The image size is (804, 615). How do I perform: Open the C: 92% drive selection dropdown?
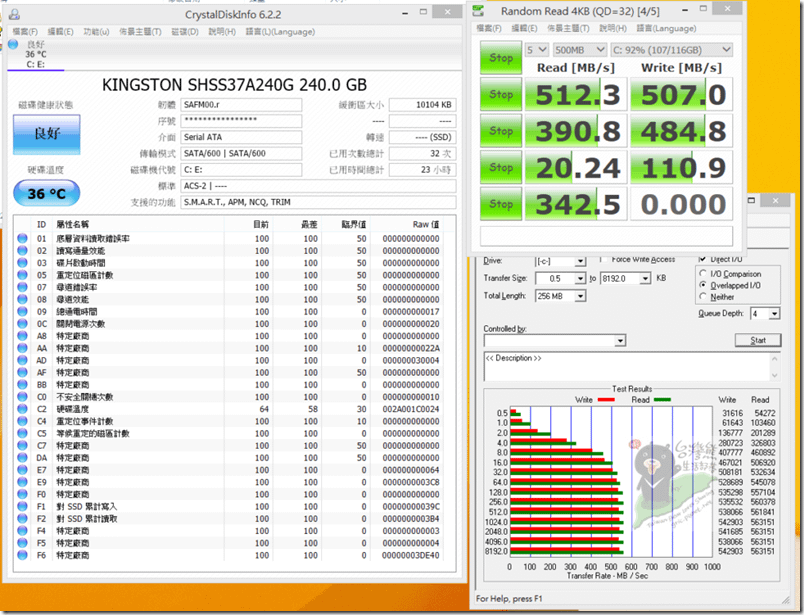click(x=672, y=50)
